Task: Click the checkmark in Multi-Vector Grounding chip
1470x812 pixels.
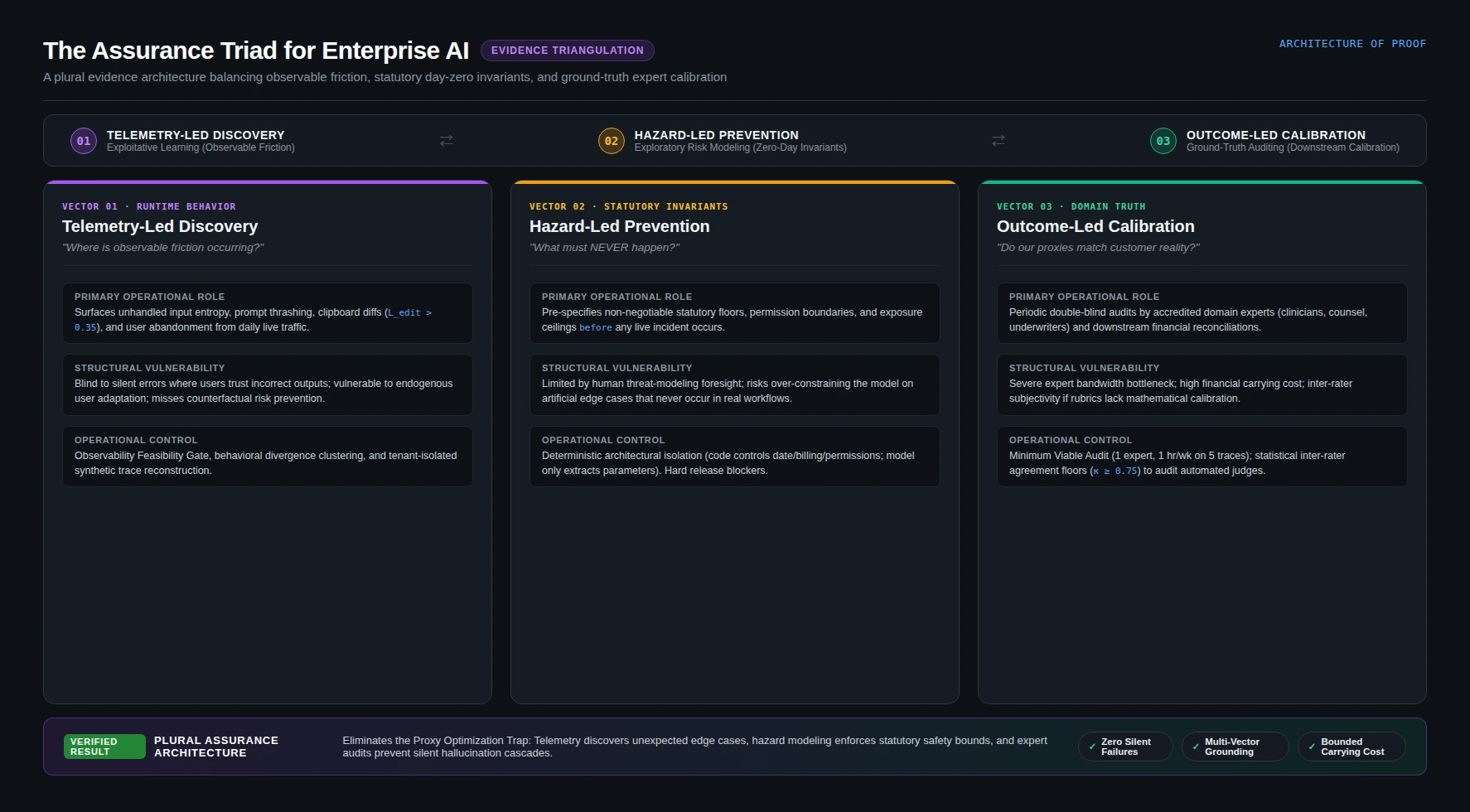Action: [1196, 747]
